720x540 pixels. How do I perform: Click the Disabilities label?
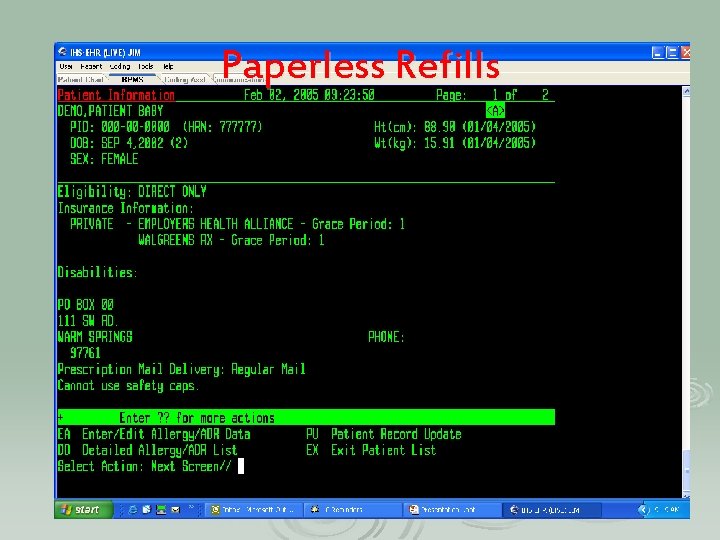pyautogui.click(x=97, y=272)
